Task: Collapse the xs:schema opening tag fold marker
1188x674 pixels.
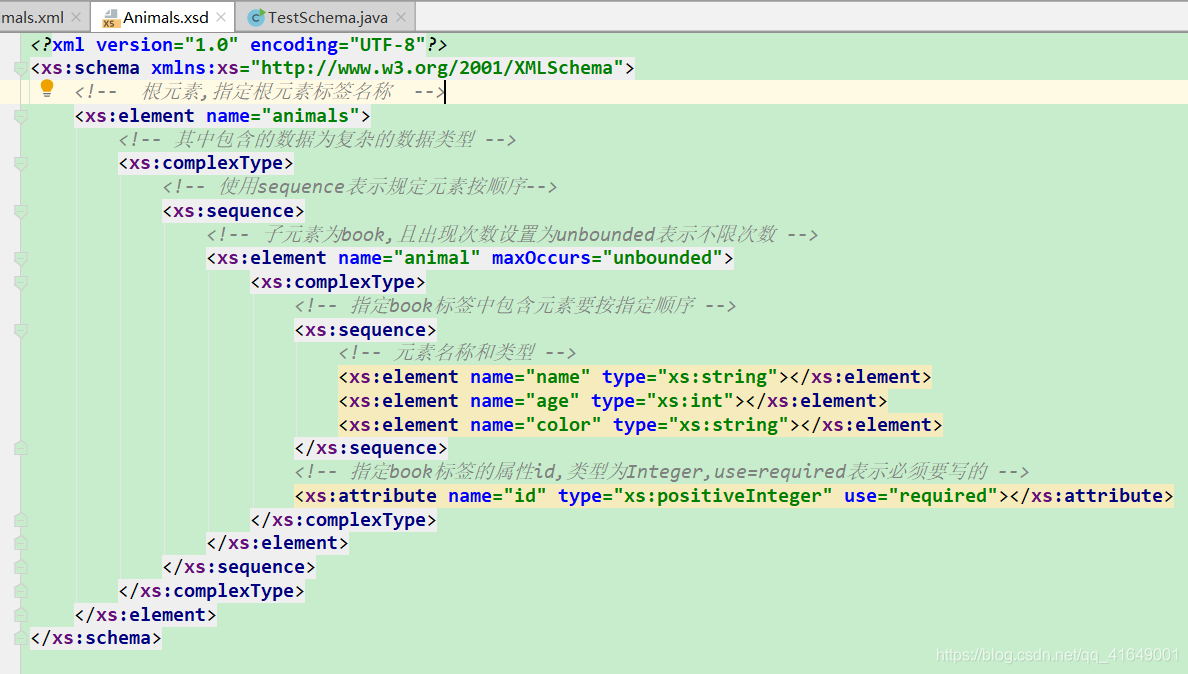Action: coord(20,69)
